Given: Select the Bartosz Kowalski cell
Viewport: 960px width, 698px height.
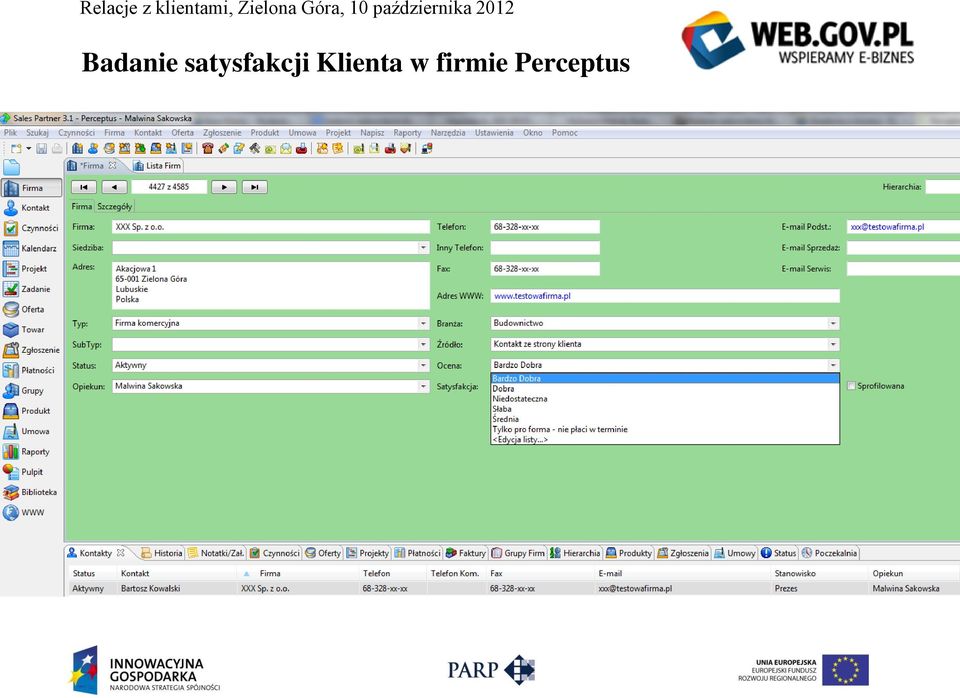Looking at the screenshot, I should click(x=151, y=588).
